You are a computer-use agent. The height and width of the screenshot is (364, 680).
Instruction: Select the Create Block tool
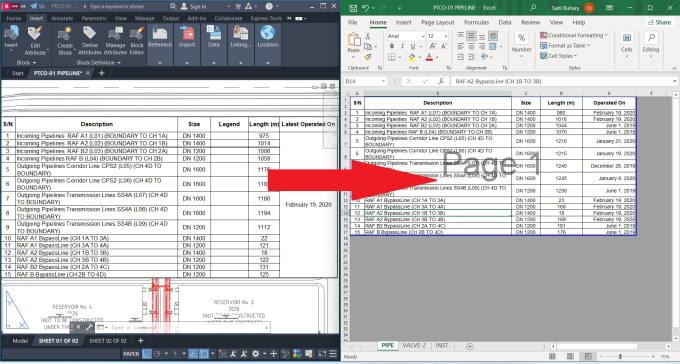65,40
